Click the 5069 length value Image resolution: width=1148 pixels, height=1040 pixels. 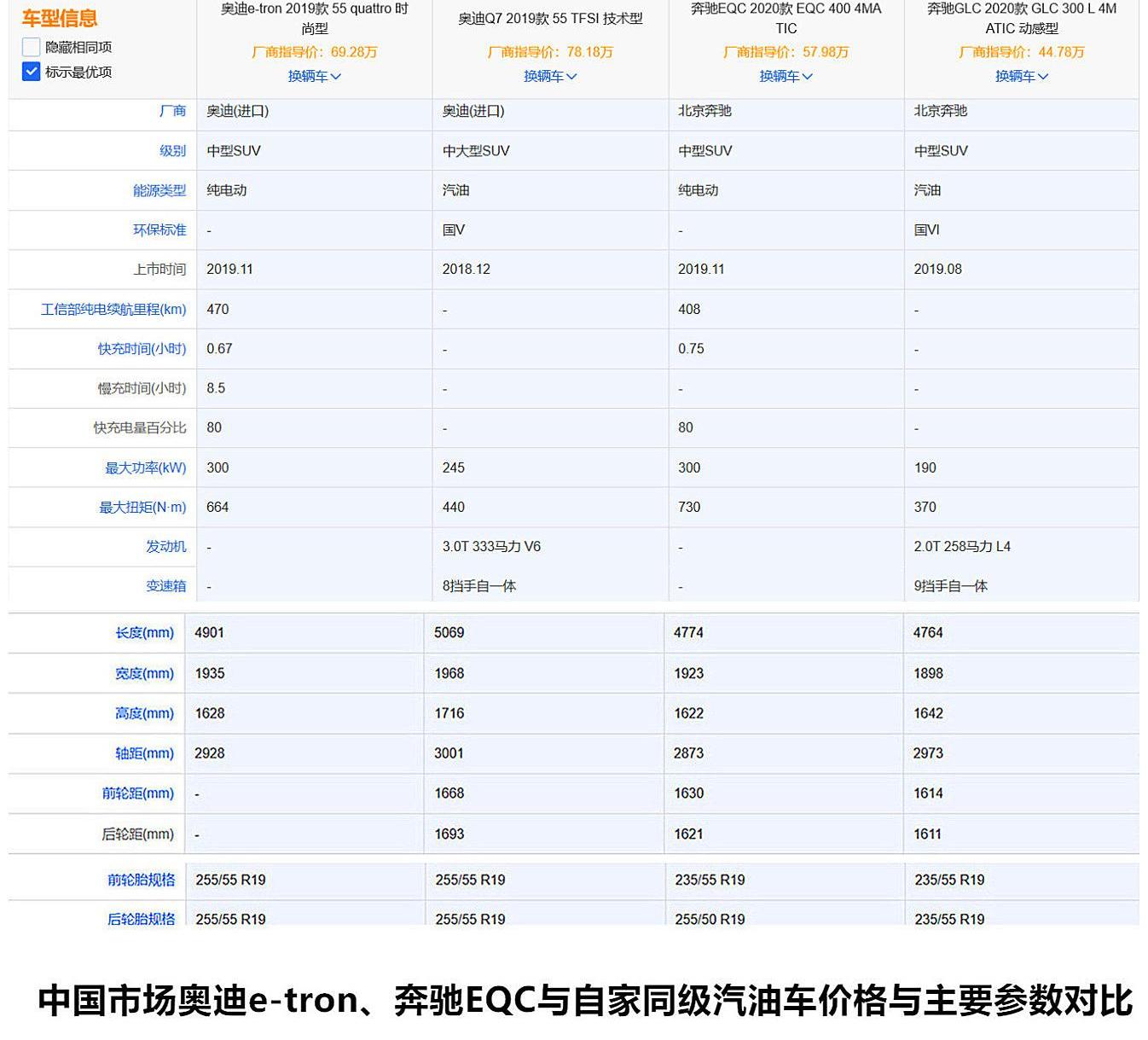(x=449, y=632)
